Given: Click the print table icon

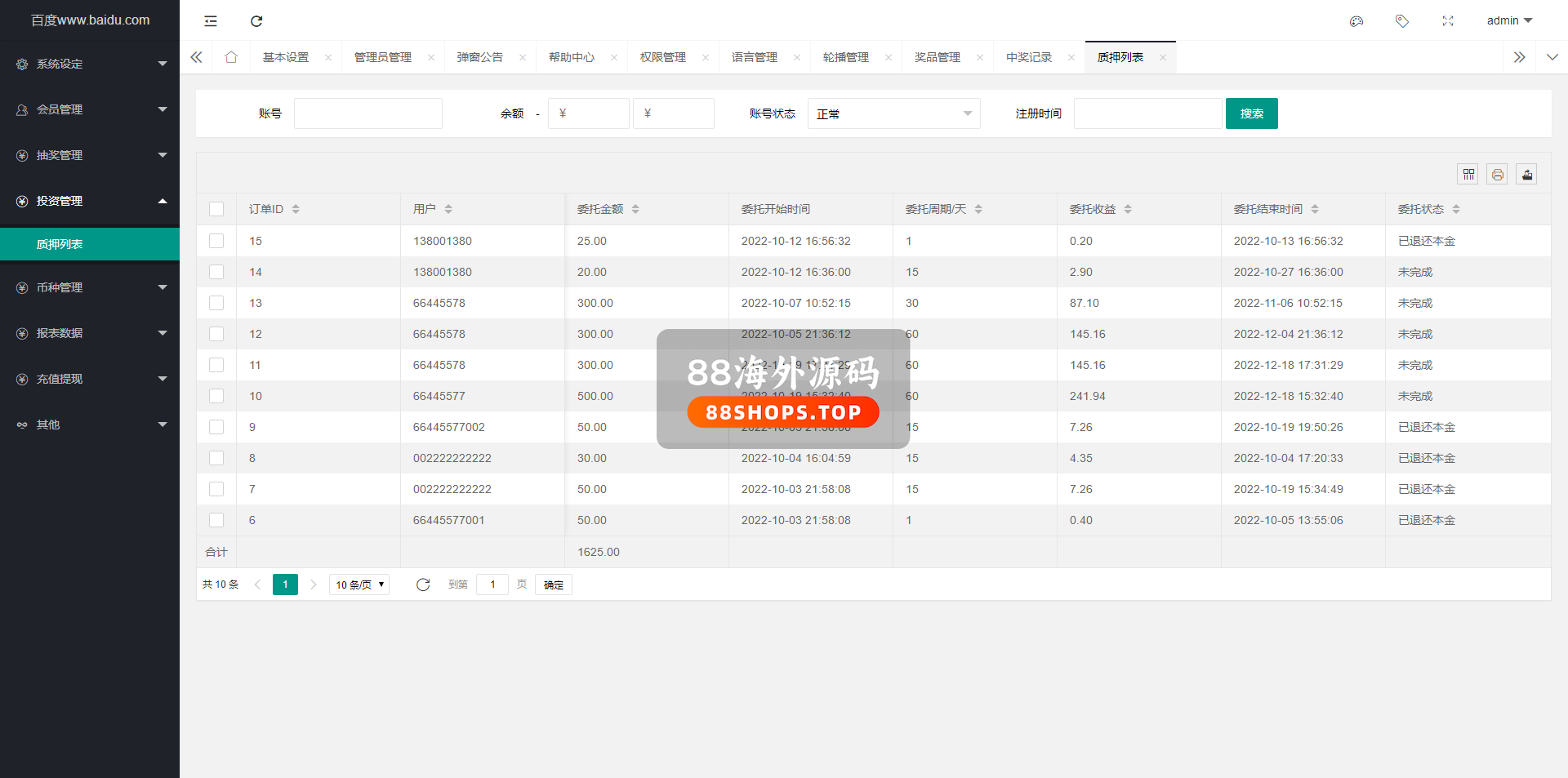Looking at the screenshot, I should (1498, 174).
